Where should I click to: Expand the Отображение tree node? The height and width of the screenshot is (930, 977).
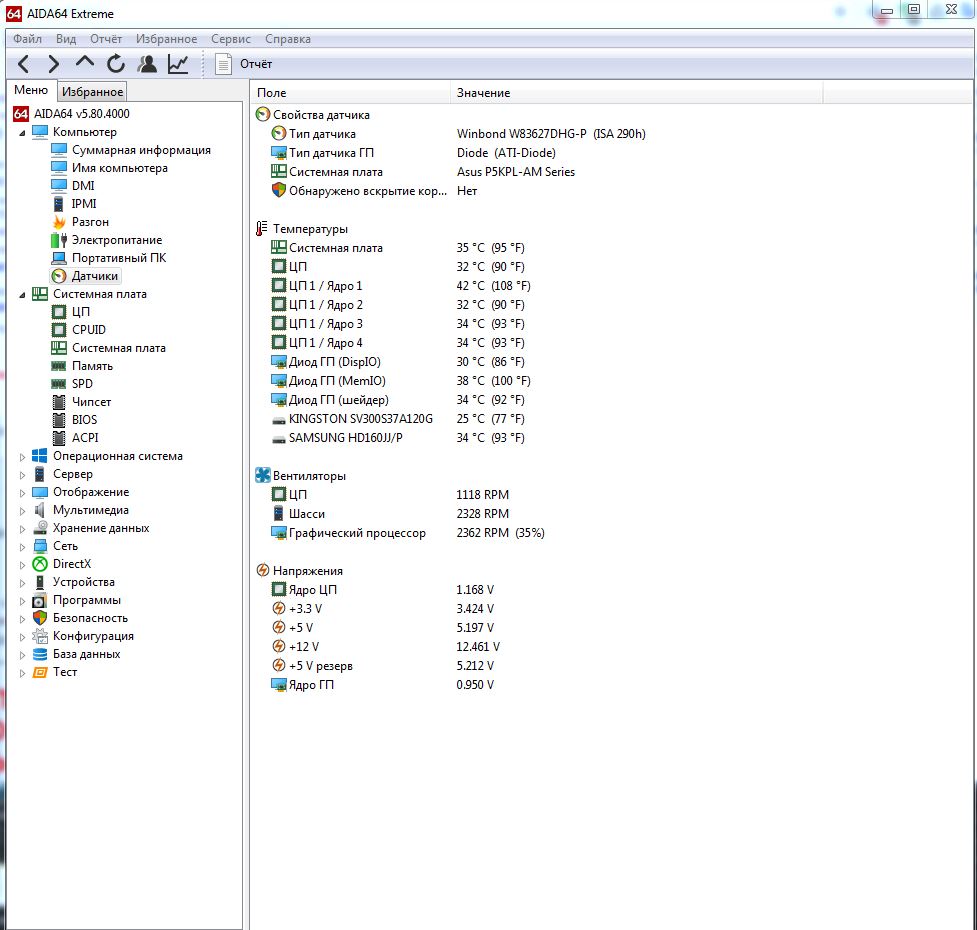point(22,493)
